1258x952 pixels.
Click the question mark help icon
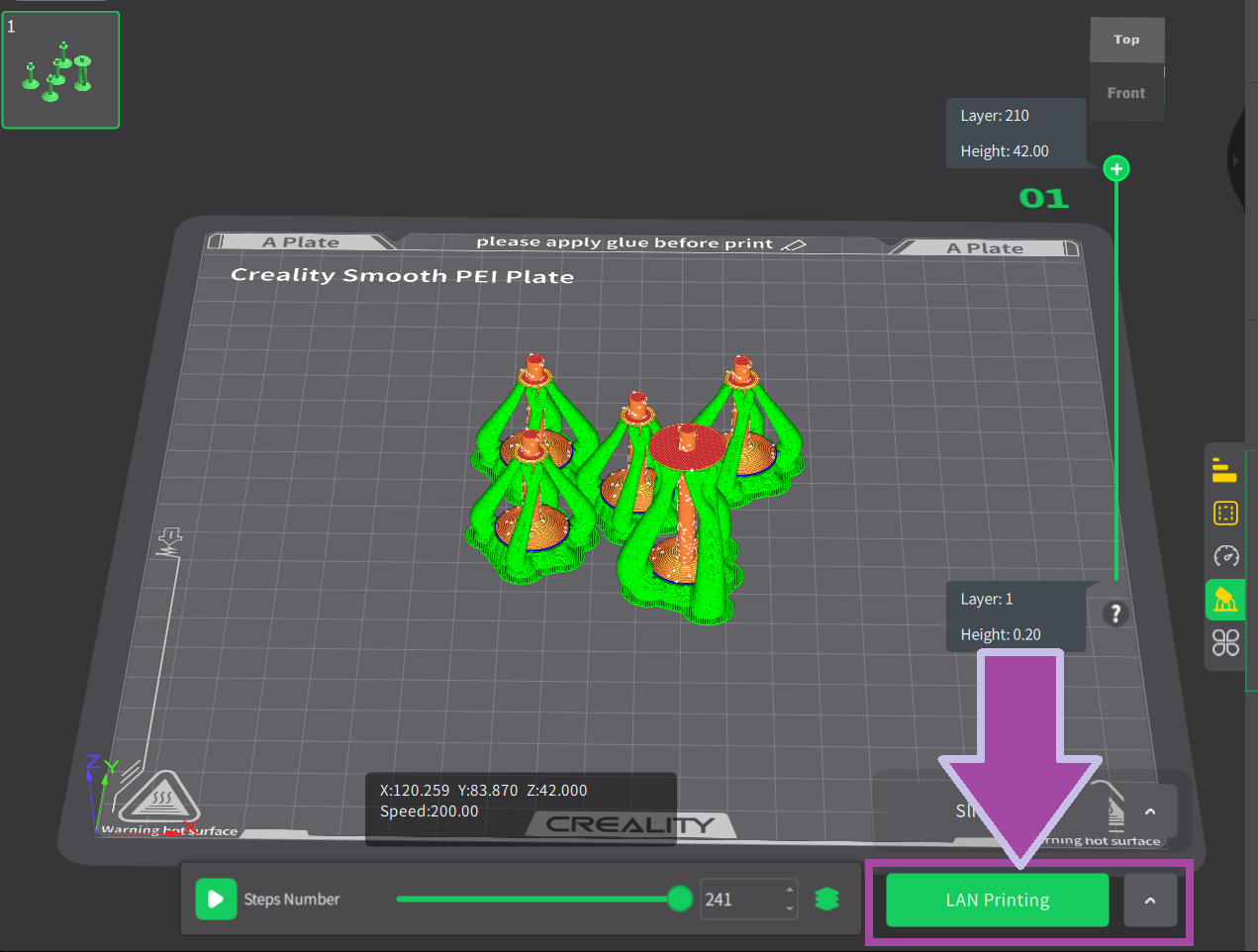pos(1115,614)
